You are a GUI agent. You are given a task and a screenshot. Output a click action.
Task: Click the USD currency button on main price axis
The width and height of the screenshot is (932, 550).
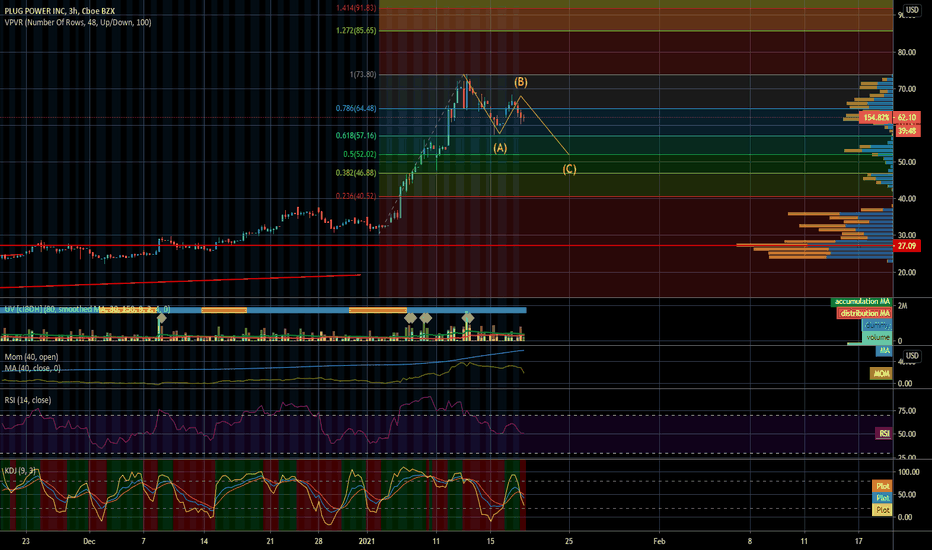[912, 10]
